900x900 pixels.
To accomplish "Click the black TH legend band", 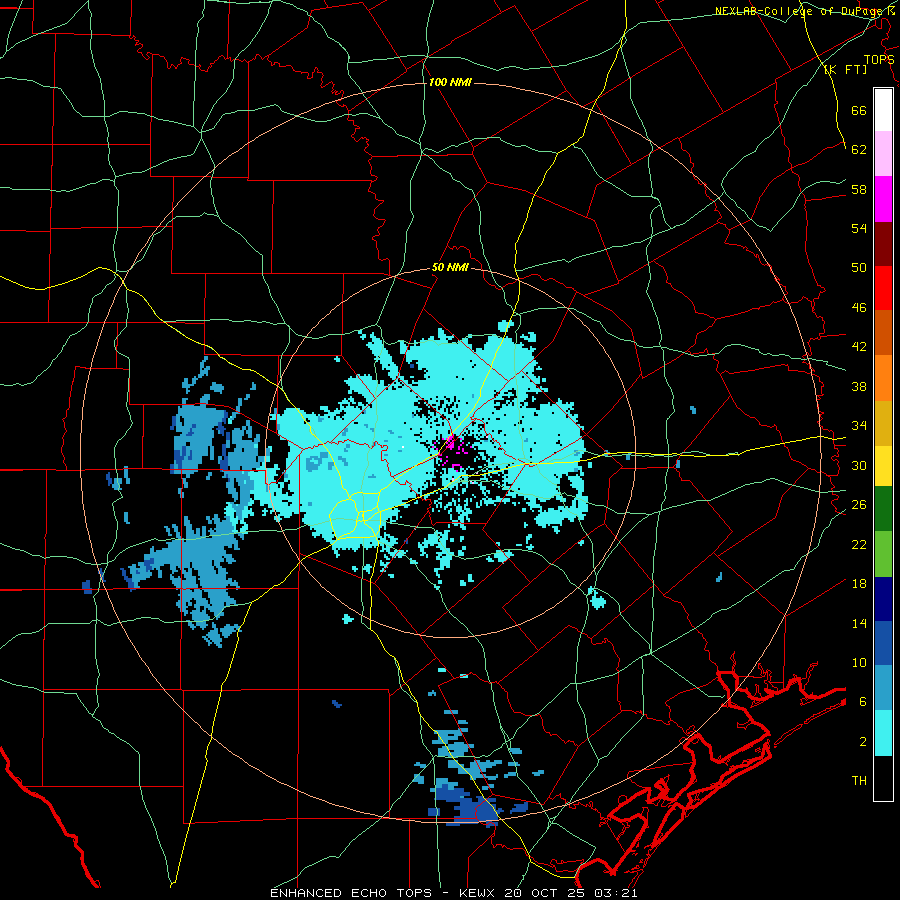I will point(883,778).
